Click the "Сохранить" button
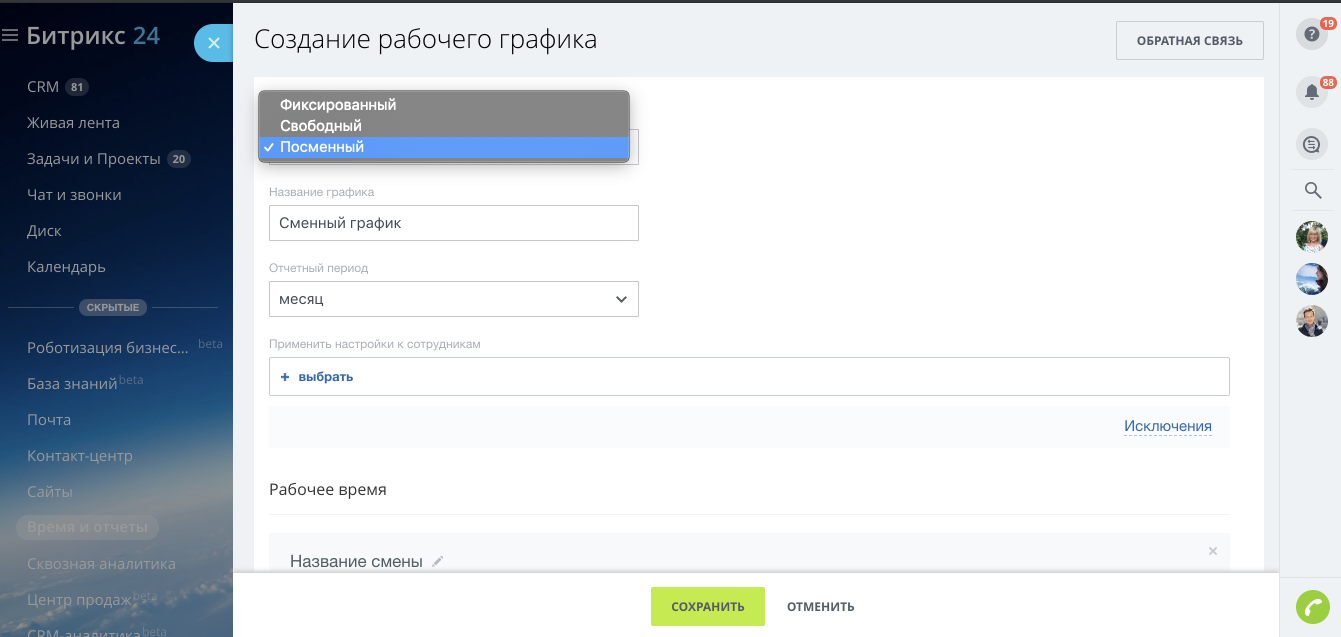This screenshot has height=637, width=1341. point(707,606)
